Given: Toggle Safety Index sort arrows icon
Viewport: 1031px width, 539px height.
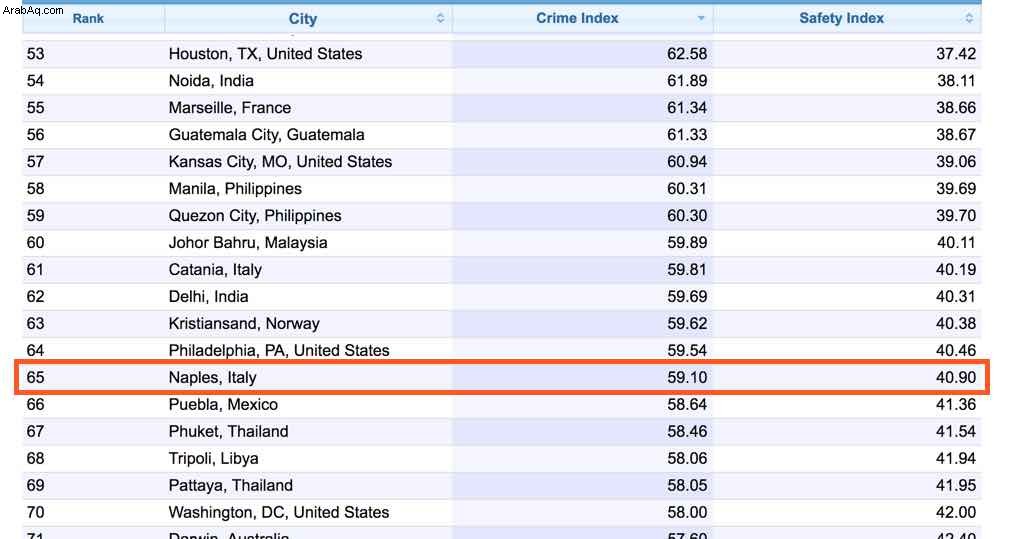Looking at the screenshot, I should pos(969,18).
